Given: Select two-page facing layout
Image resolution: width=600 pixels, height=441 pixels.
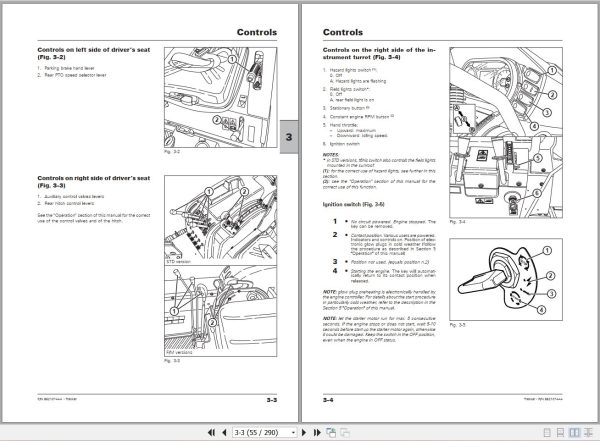Looking at the screenshot, I should pos(574,433).
